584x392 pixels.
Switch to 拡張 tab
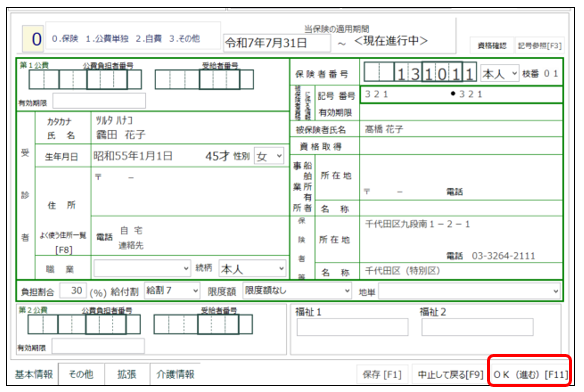pos(127,374)
